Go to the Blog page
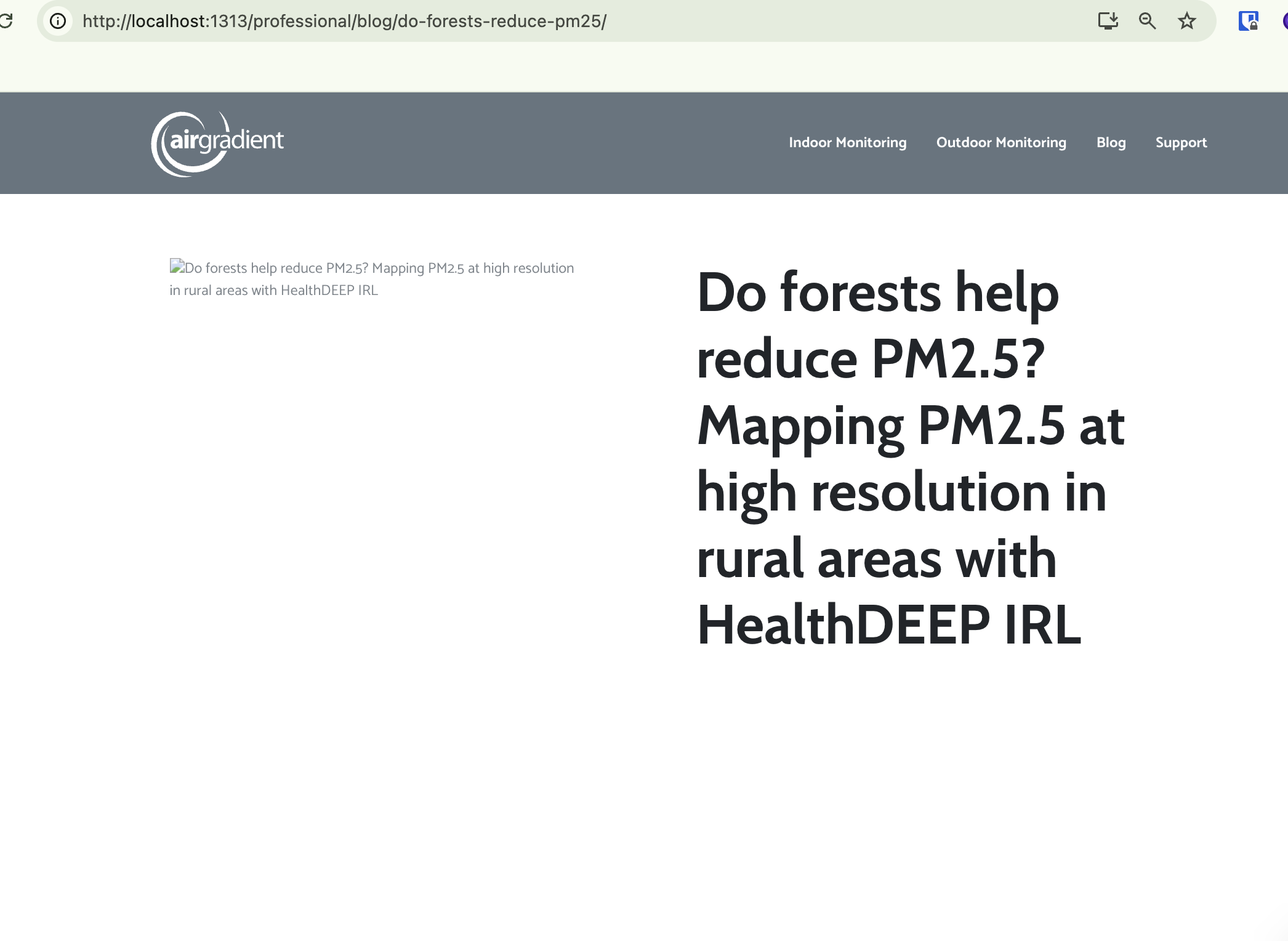Image resolution: width=1288 pixels, height=941 pixels. pos(1111,143)
